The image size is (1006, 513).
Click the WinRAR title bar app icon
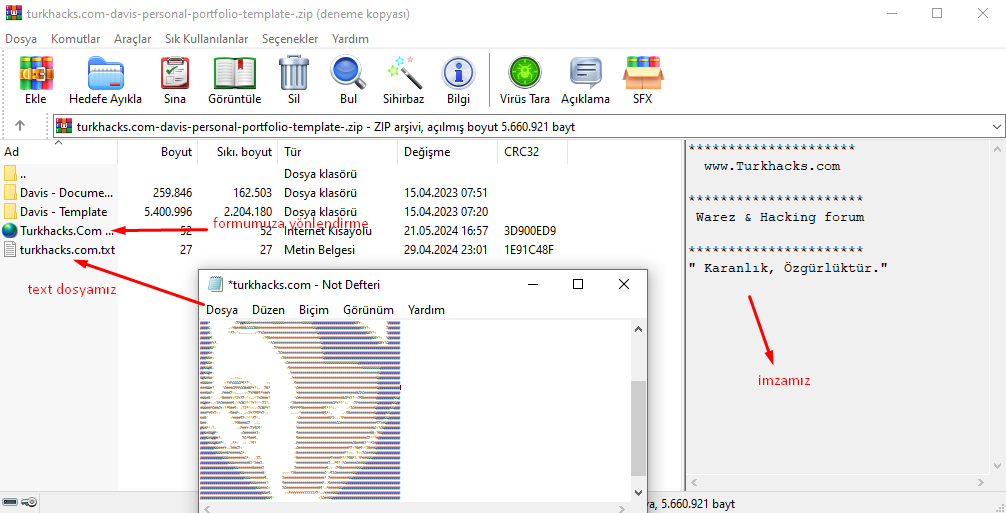[13, 13]
